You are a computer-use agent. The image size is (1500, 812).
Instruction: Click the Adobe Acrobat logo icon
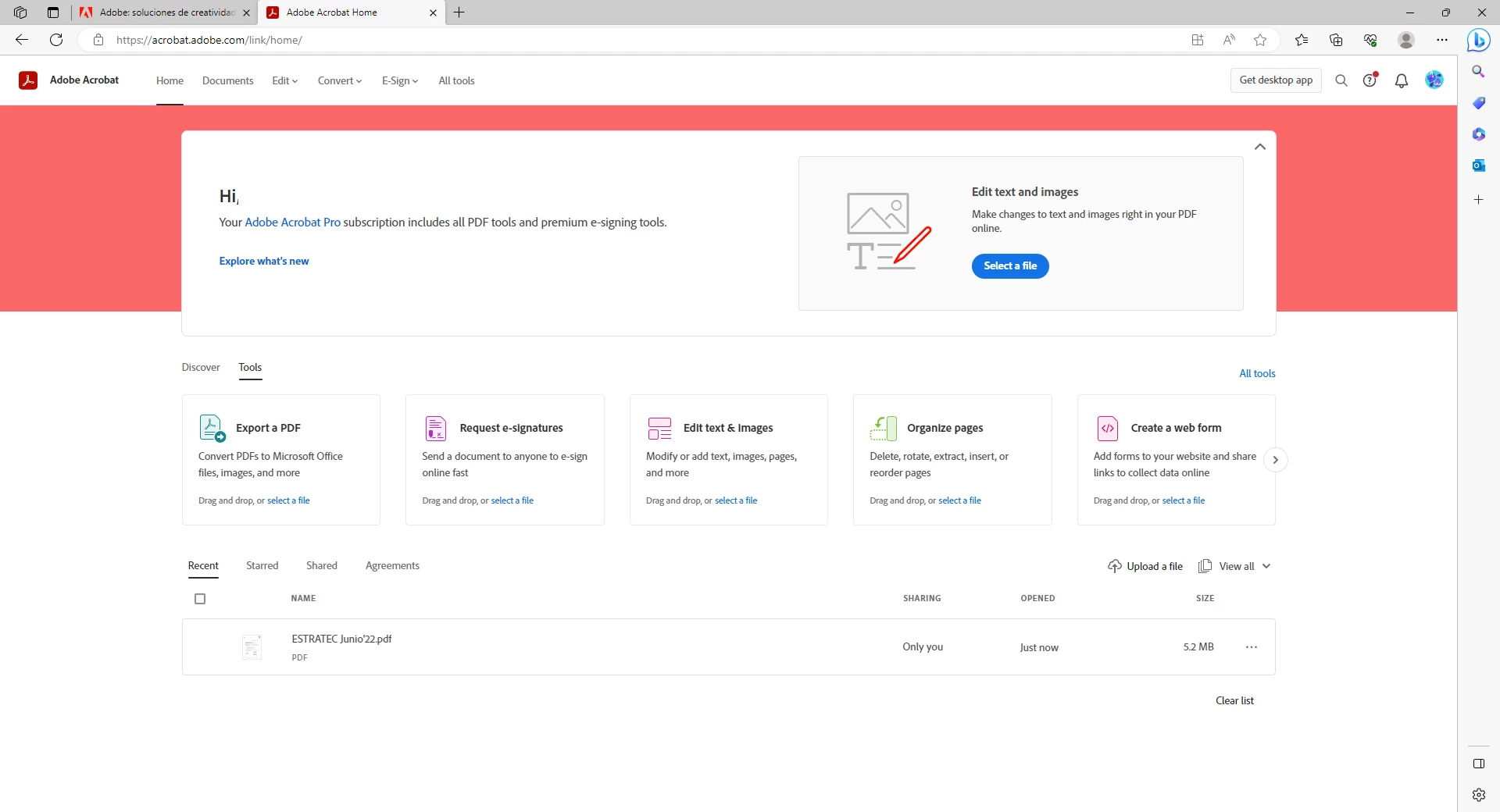(28, 80)
